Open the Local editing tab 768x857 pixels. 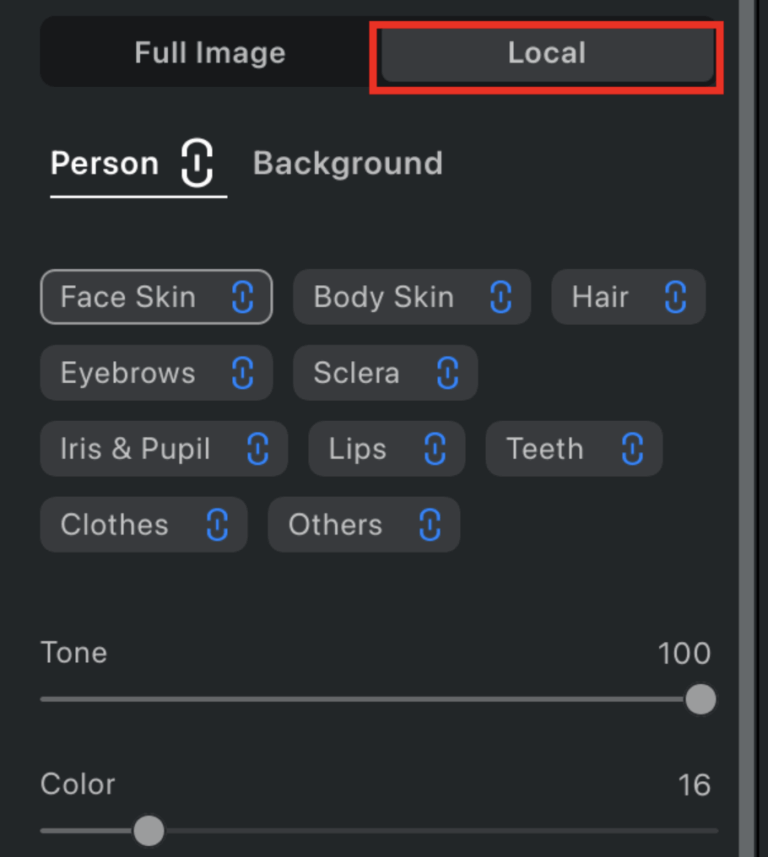click(546, 52)
